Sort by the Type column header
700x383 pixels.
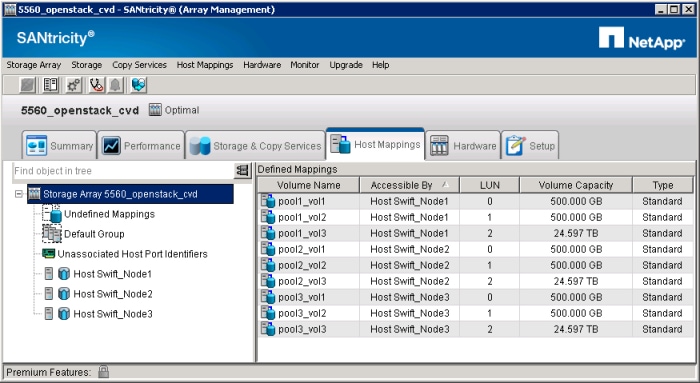point(663,185)
